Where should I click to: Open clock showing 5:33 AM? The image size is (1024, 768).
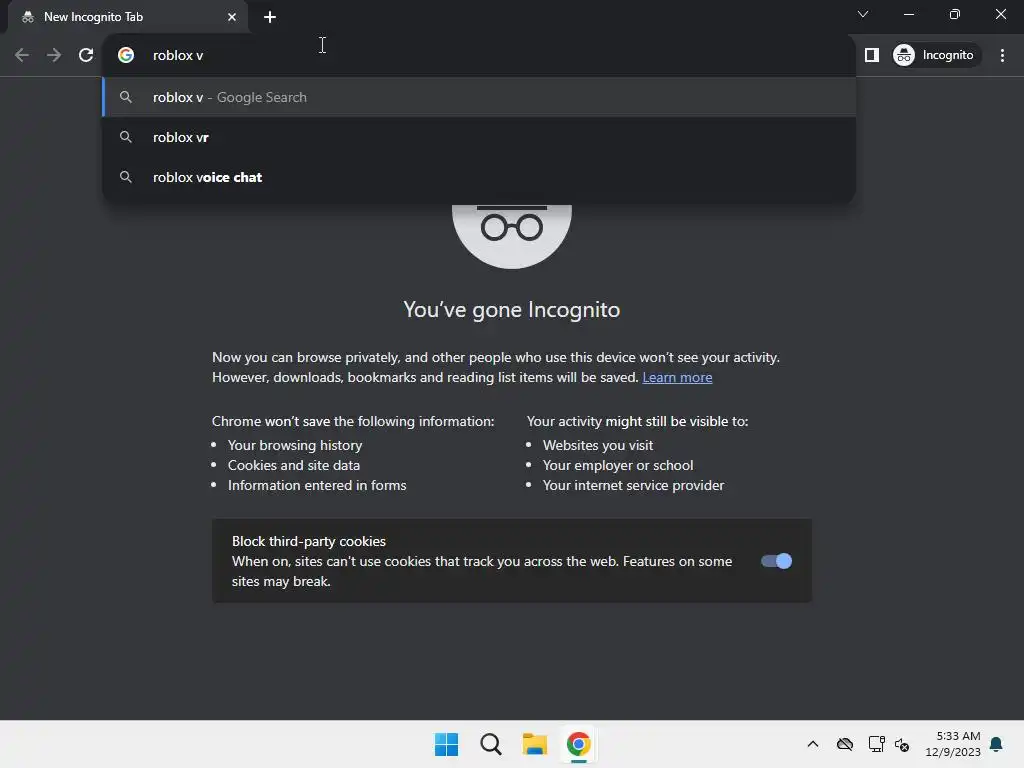(x=953, y=744)
